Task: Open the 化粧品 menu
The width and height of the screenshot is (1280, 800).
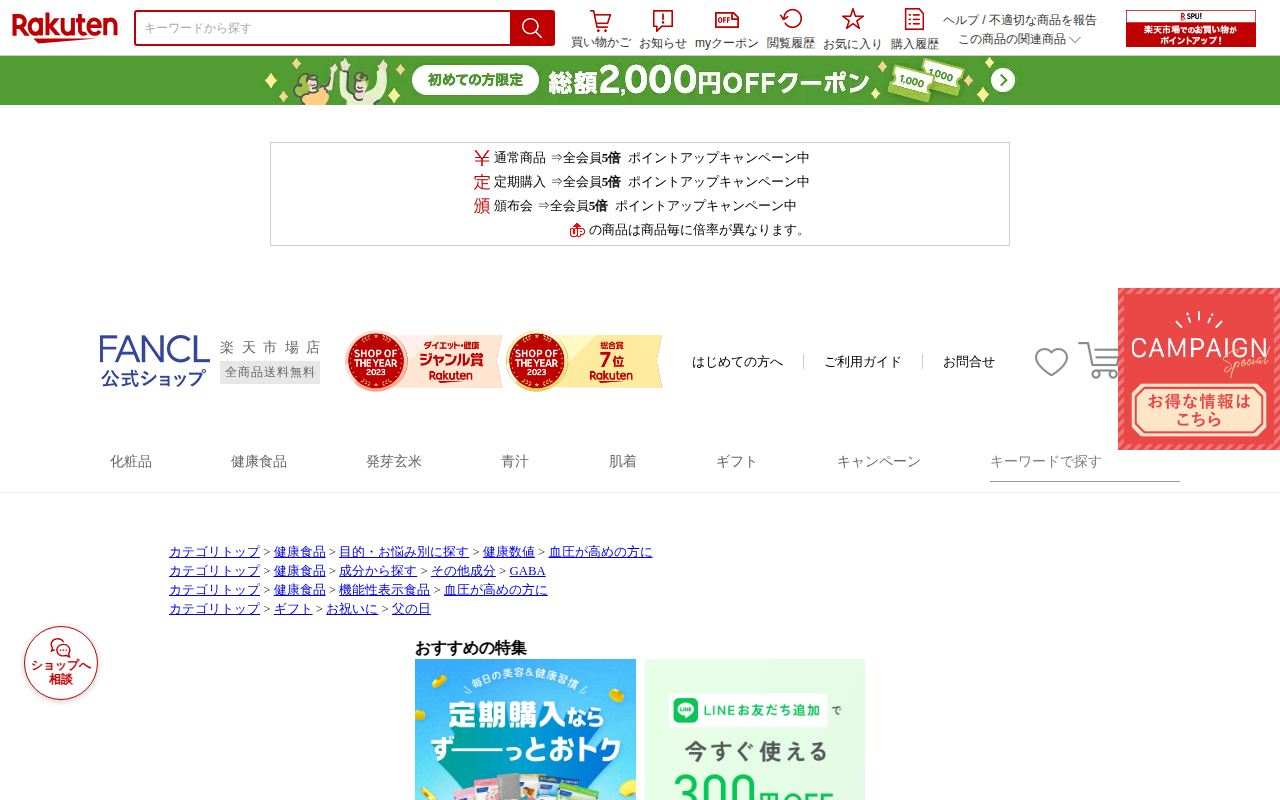Action: click(x=131, y=462)
